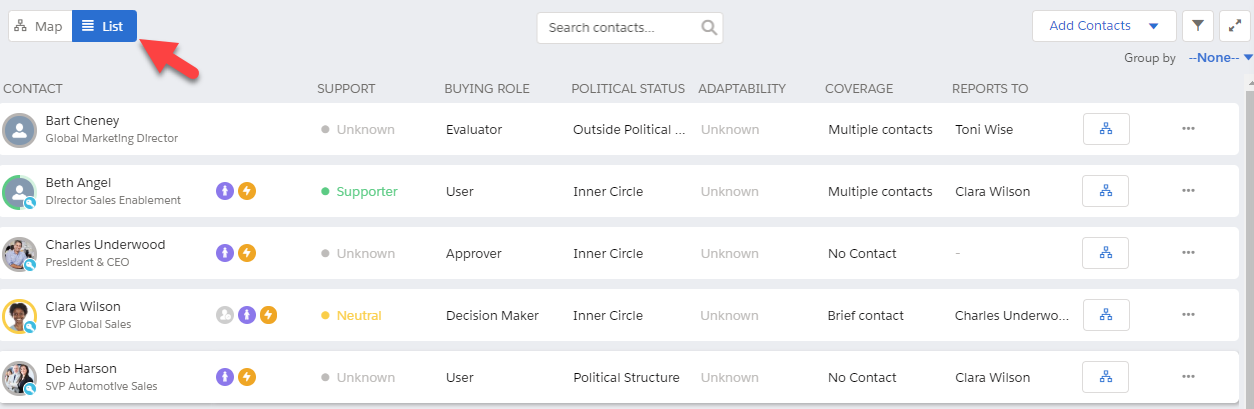Open the Charles Underwood contact name
This screenshot has height=409, width=1254.
(105, 245)
